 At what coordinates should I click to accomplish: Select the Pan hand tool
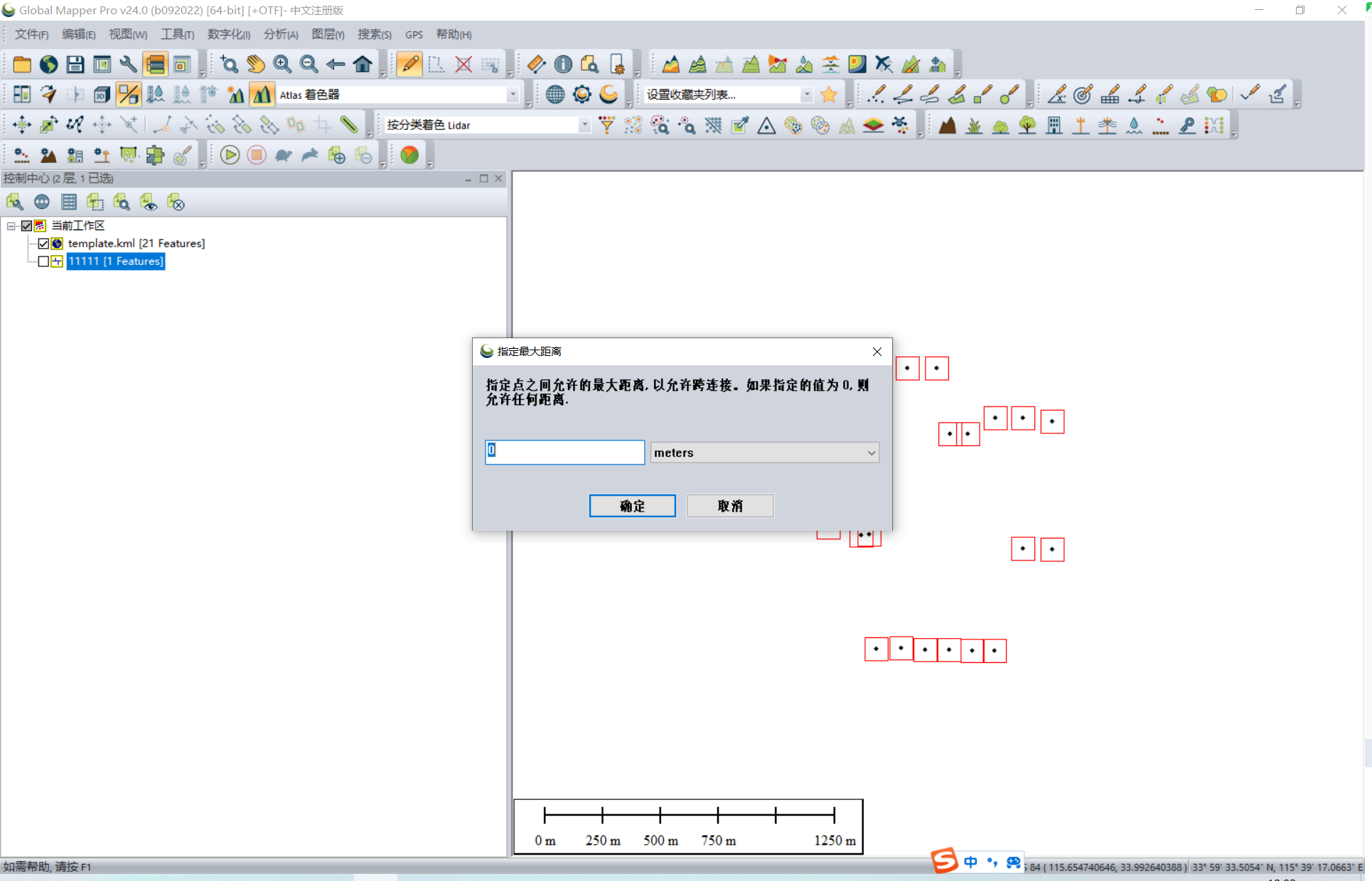(255, 65)
